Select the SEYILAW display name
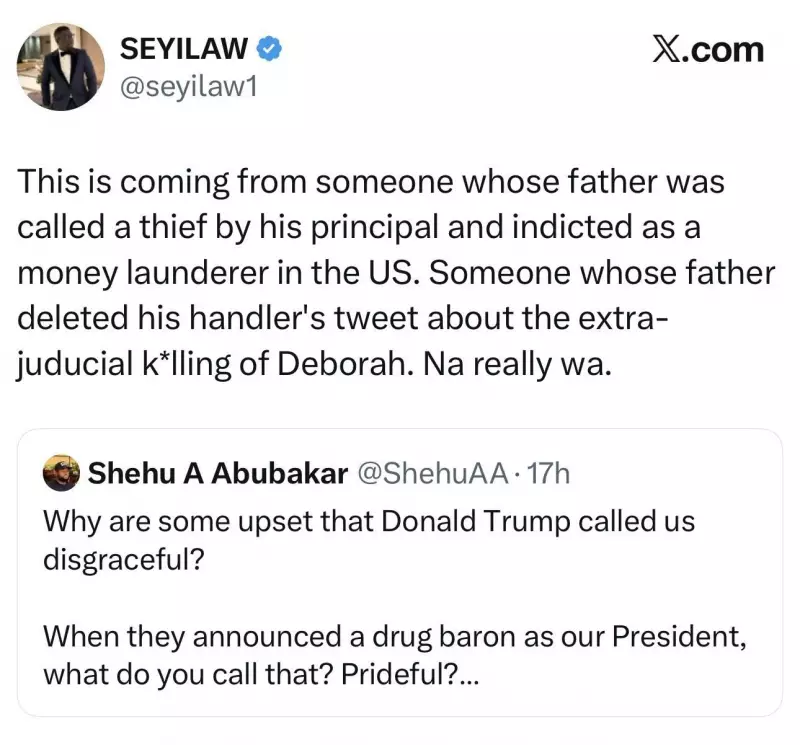This screenshot has width=800, height=745. tap(185, 46)
